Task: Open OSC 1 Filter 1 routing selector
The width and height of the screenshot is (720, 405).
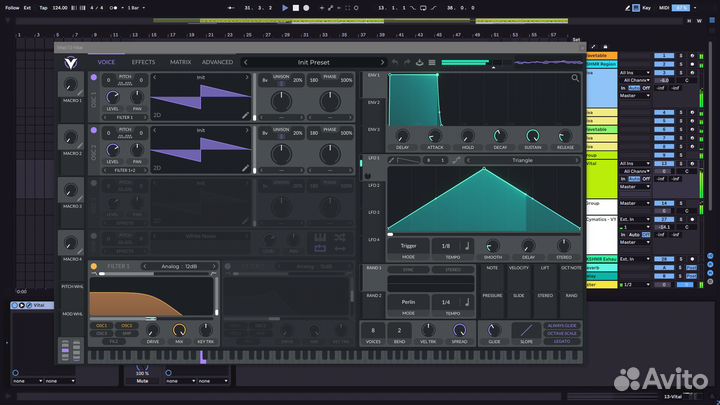Action: (x=124, y=118)
